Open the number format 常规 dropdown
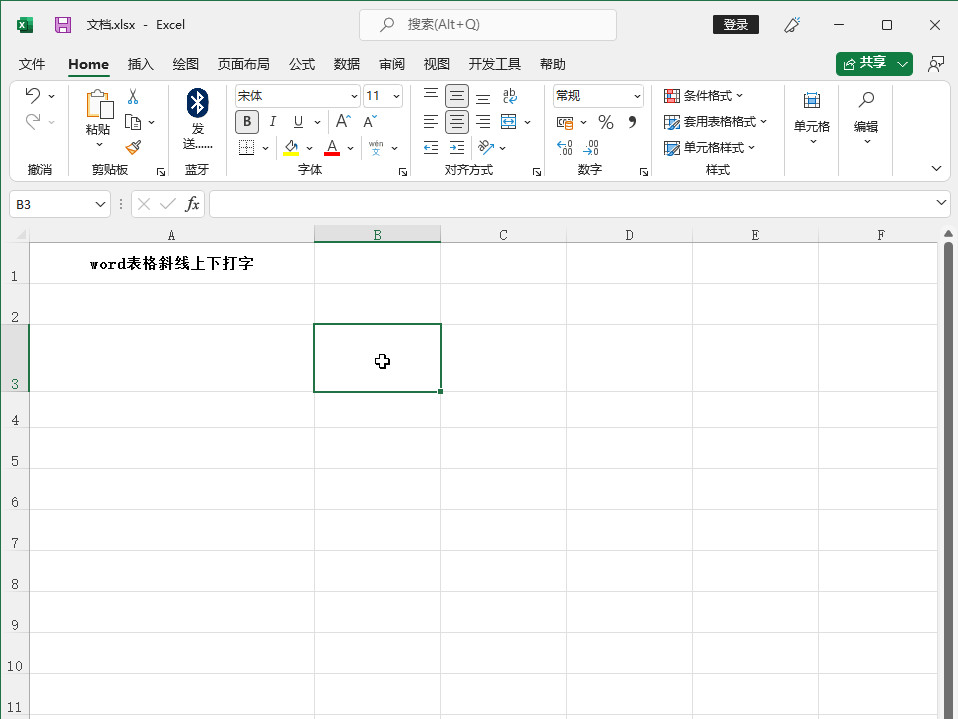The width and height of the screenshot is (958, 719). click(637, 96)
